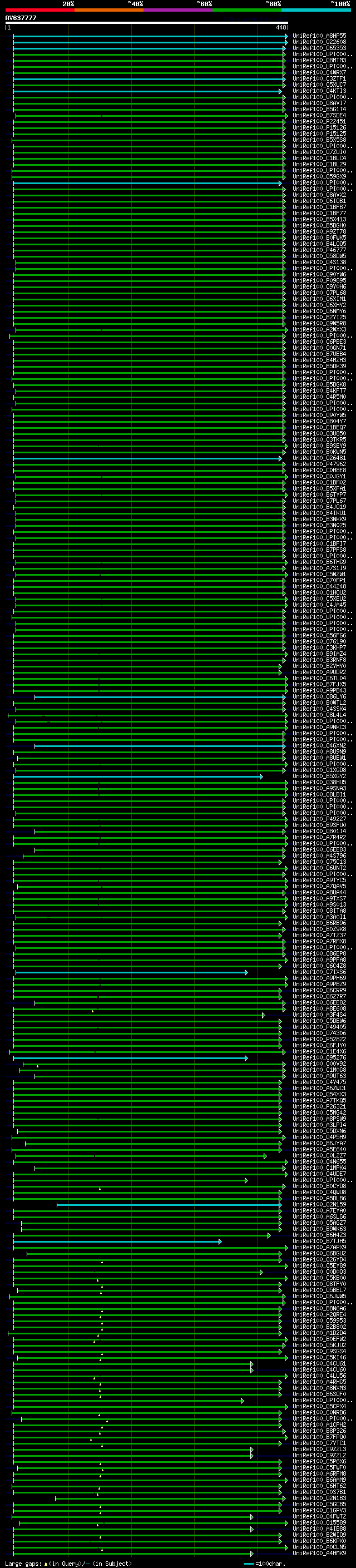Click hit label UniRef100_C3ZTF1
Image resolution: width=356 pixels, height=1568 pixels.
[319, 78]
